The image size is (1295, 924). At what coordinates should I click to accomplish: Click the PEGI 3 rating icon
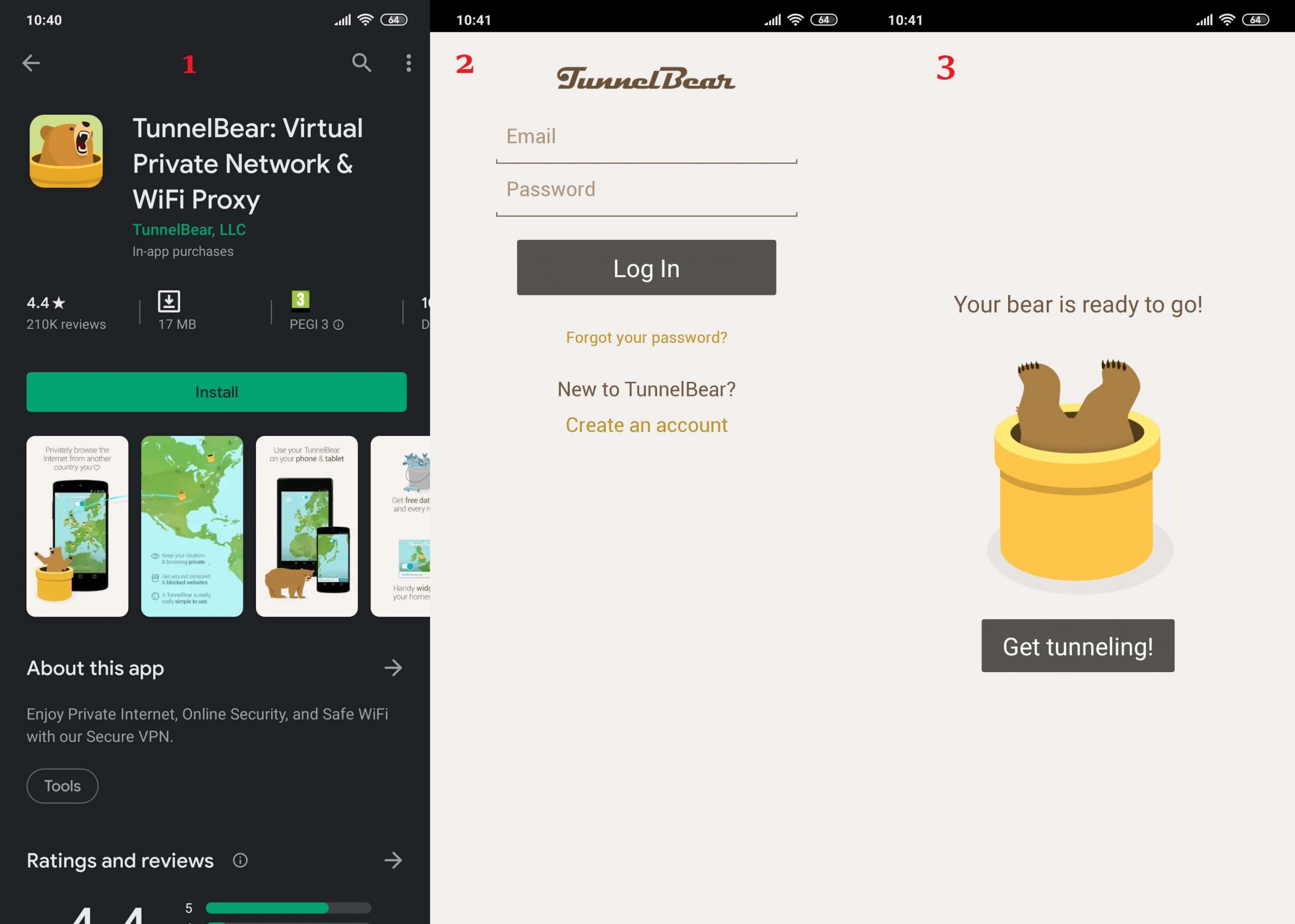click(300, 297)
